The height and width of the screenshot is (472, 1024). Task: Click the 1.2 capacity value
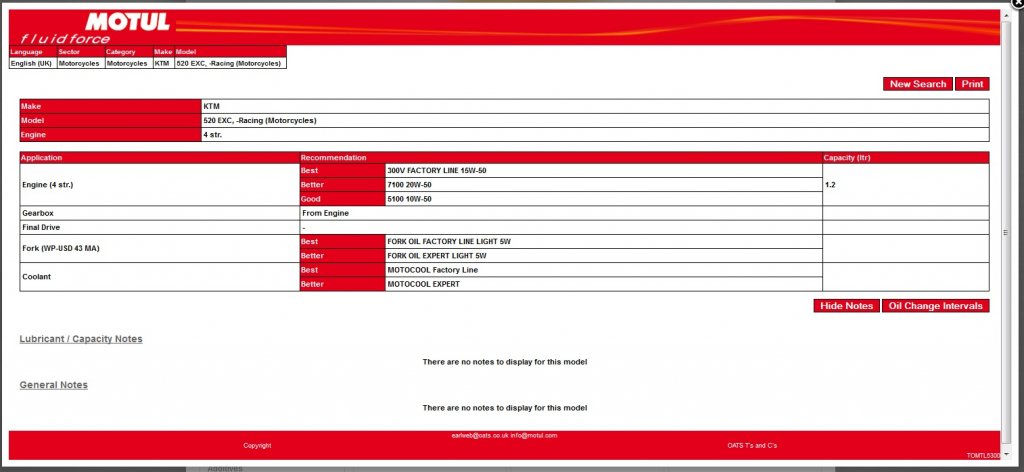coord(830,185)
